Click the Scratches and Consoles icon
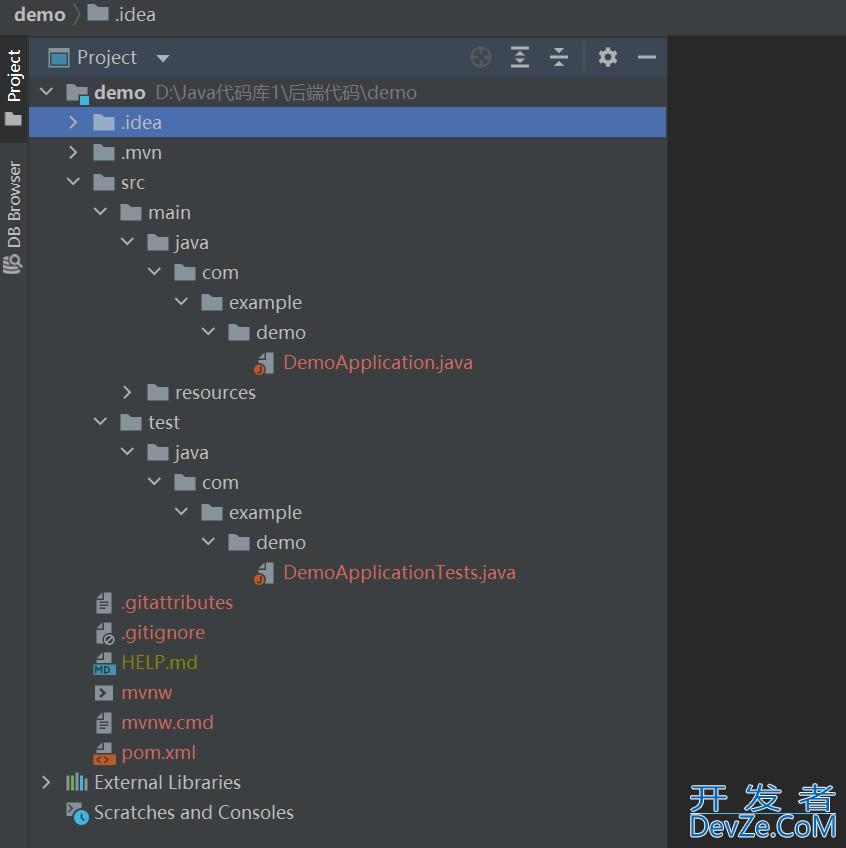The width and height of the screenshot is (846, 848). pyautogui.click(x=77, y=813)
